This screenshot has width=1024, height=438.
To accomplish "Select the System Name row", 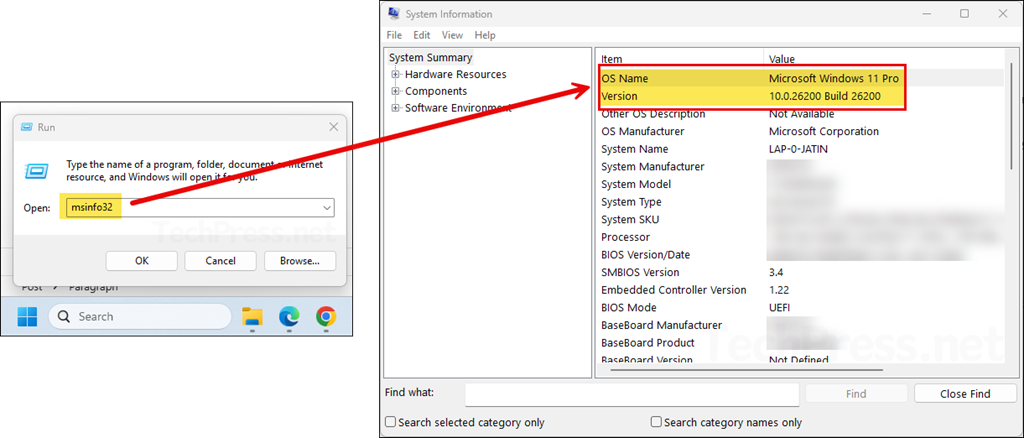I will [801, 149].
